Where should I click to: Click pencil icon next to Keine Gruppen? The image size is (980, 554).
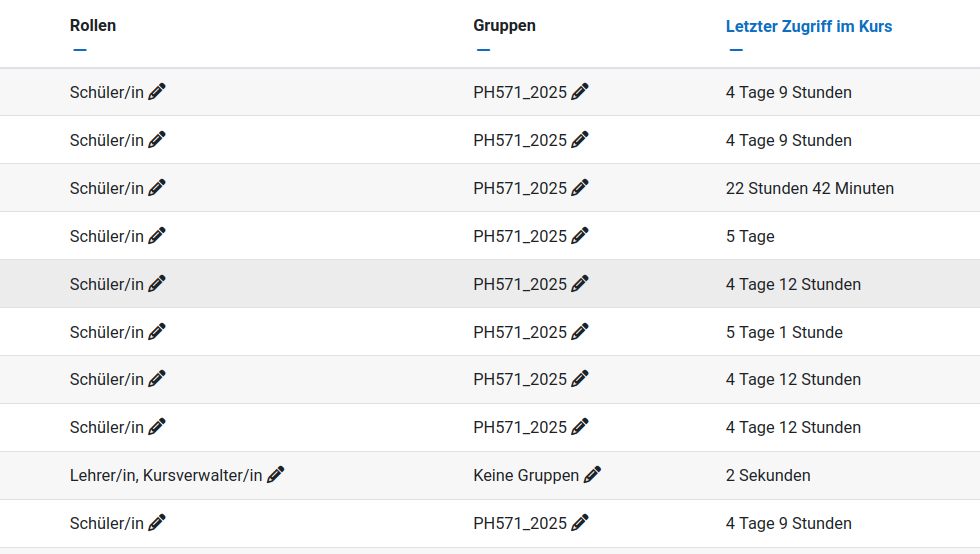592,474
